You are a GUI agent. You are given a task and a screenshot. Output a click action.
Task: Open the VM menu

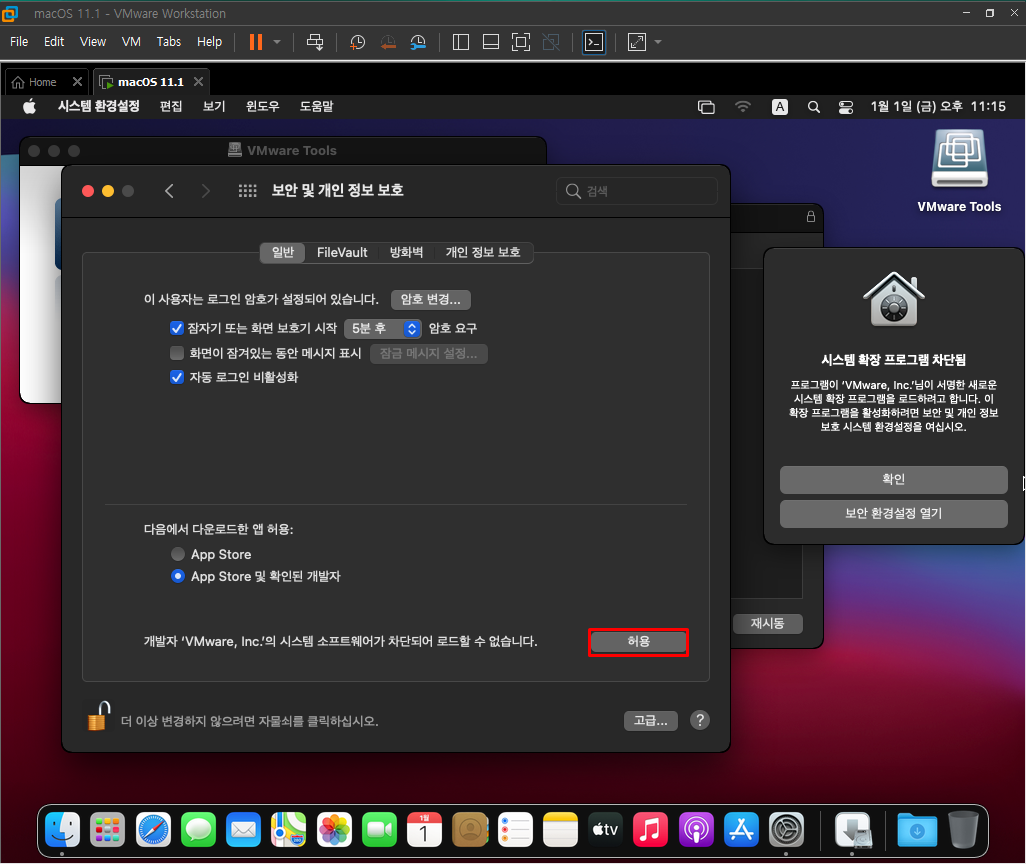(131, 42)
